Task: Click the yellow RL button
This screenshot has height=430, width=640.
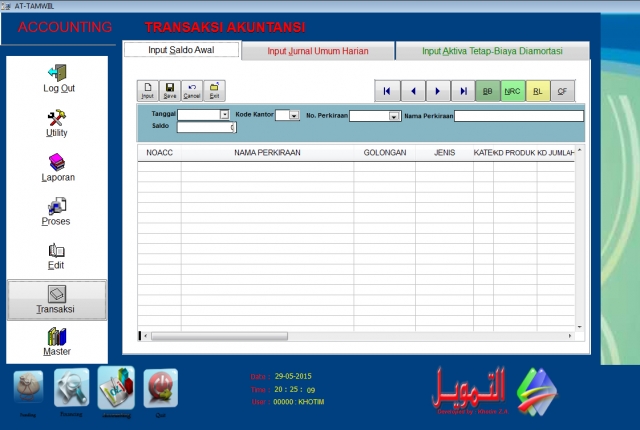Action: [537, 91]
